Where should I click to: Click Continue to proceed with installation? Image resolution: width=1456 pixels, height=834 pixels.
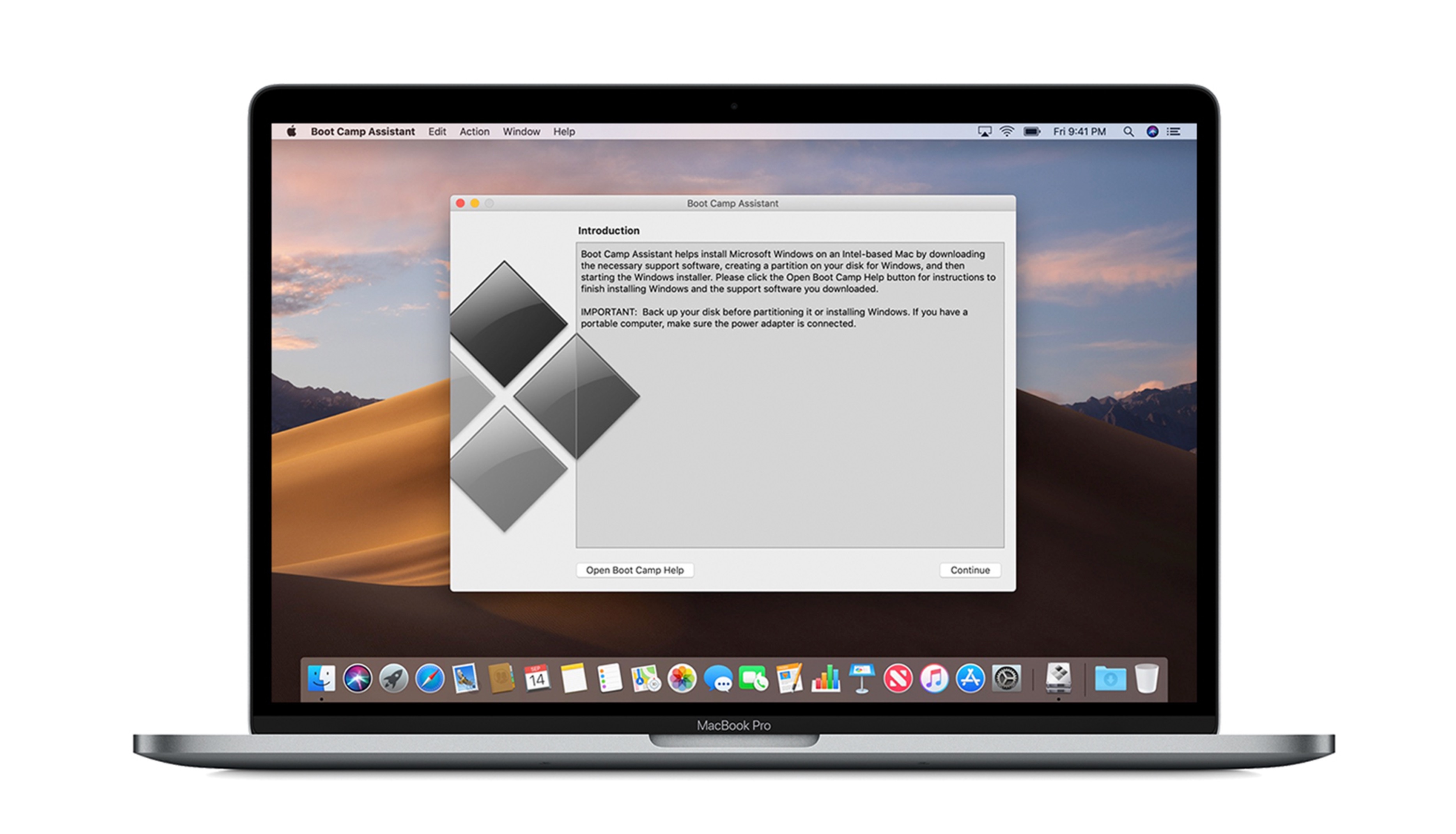click(x=970, y=571)
